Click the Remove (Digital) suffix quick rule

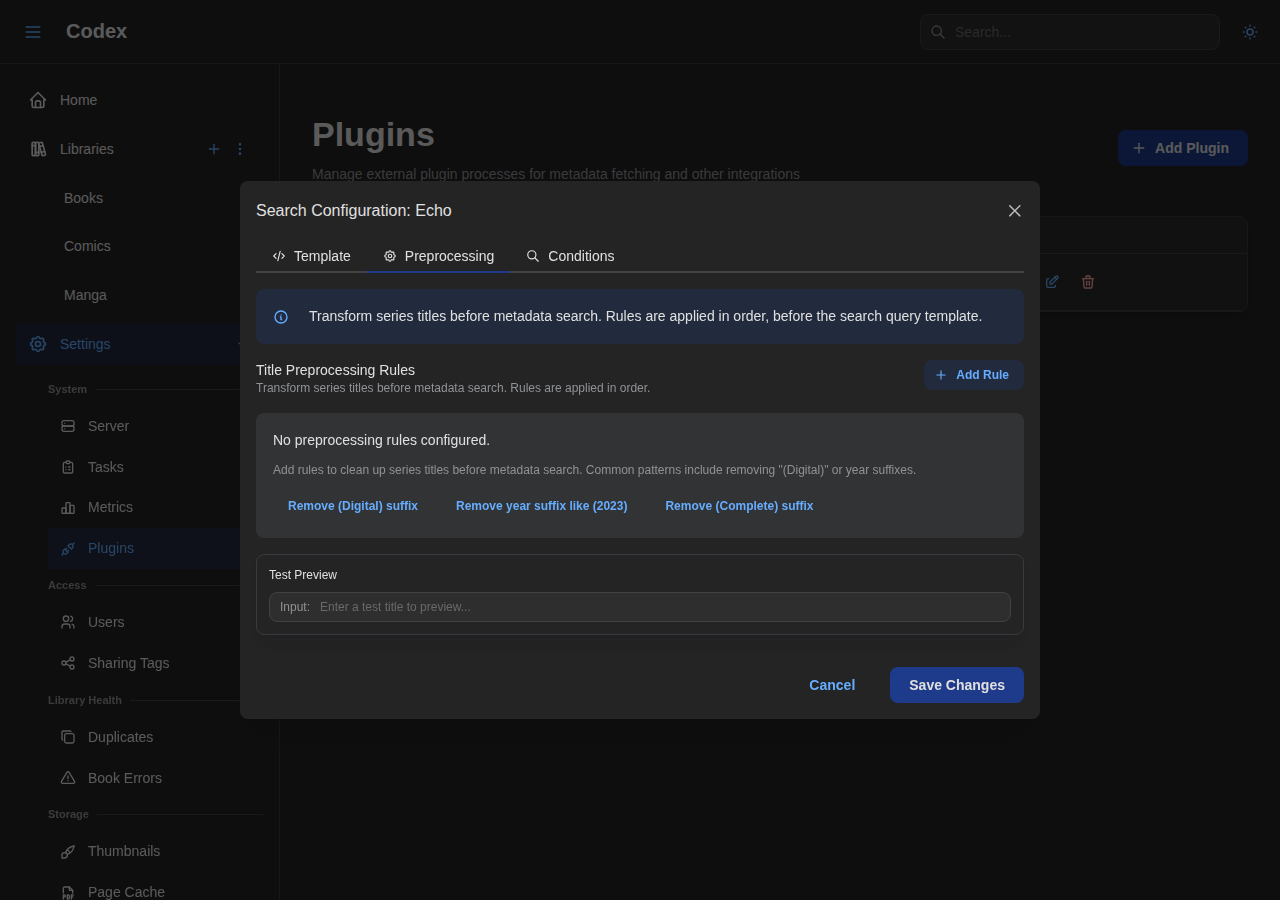pyautogui.click(x=353, y=506)
